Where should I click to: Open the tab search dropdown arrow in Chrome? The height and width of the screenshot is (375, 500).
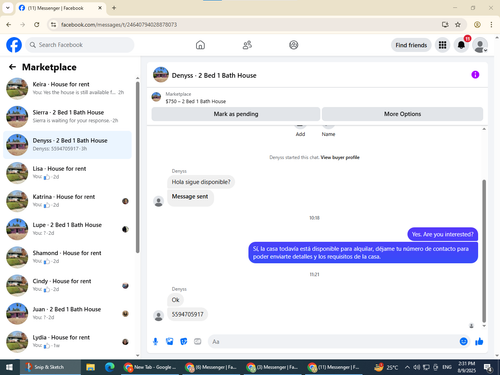8,8
